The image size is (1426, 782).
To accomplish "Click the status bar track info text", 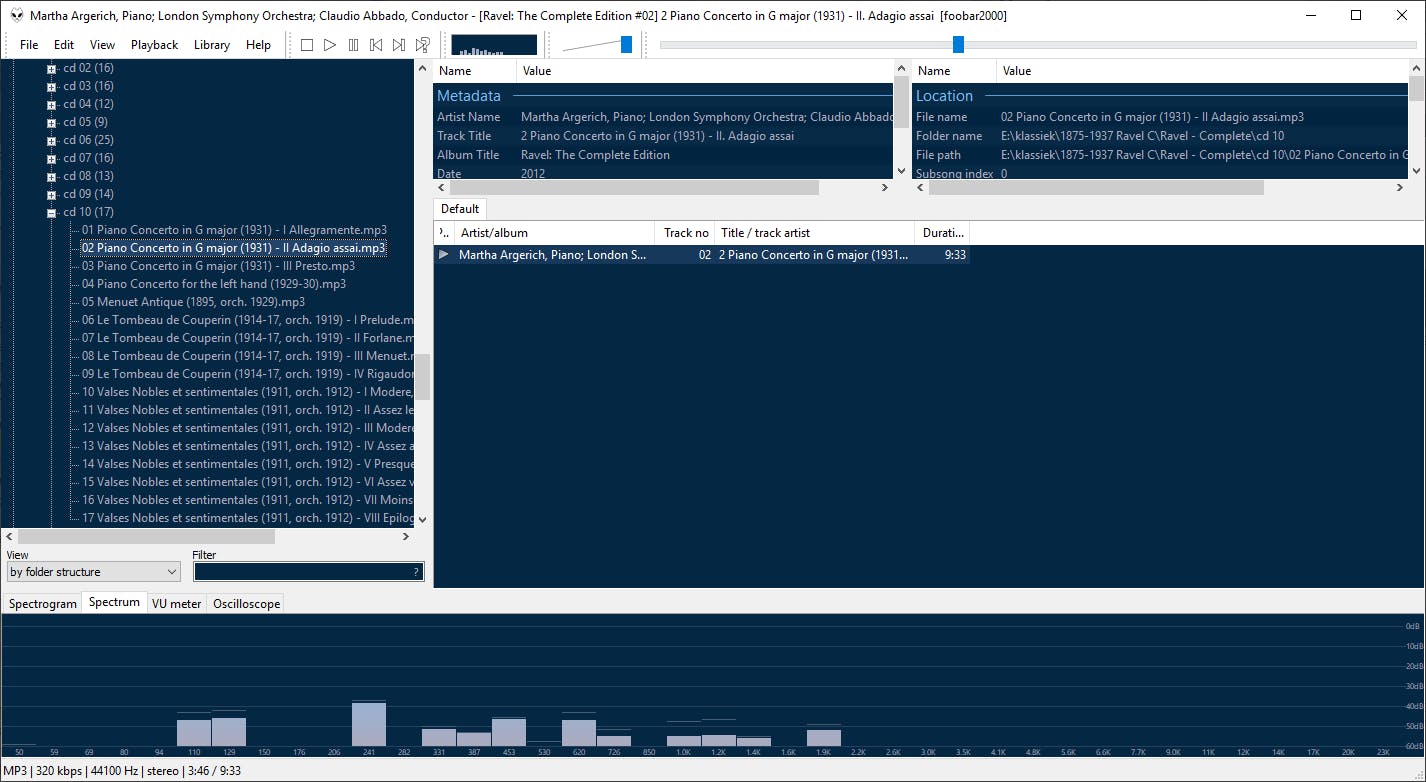I will (x=121, y=771).
